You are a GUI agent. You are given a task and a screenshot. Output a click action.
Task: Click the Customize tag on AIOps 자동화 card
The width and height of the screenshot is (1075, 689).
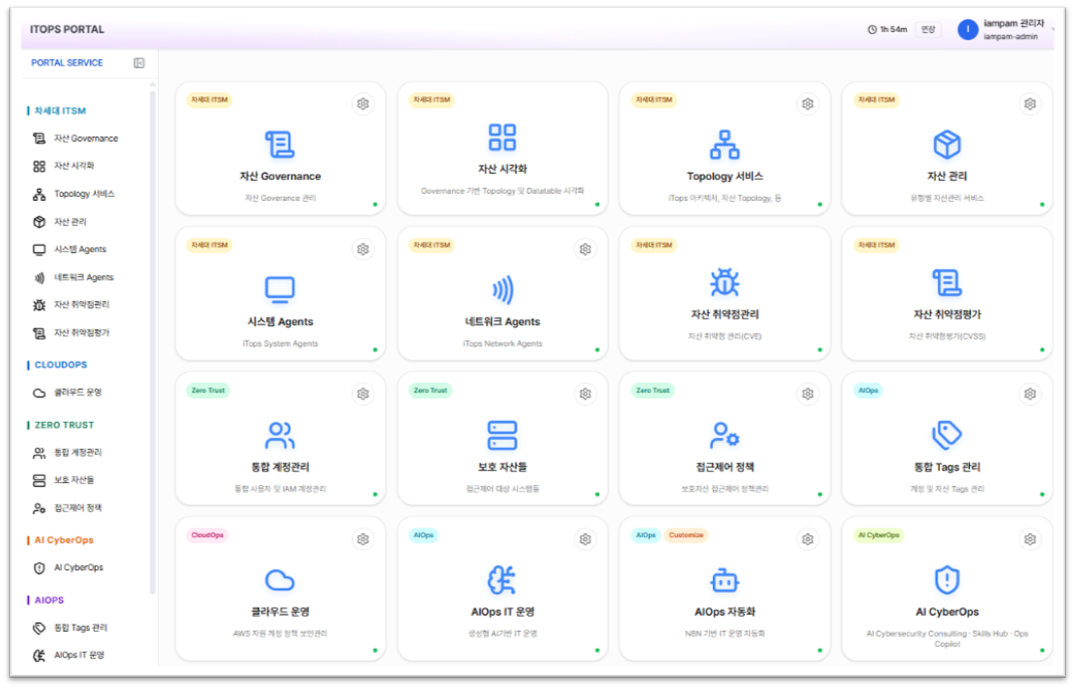coord(686,535)
